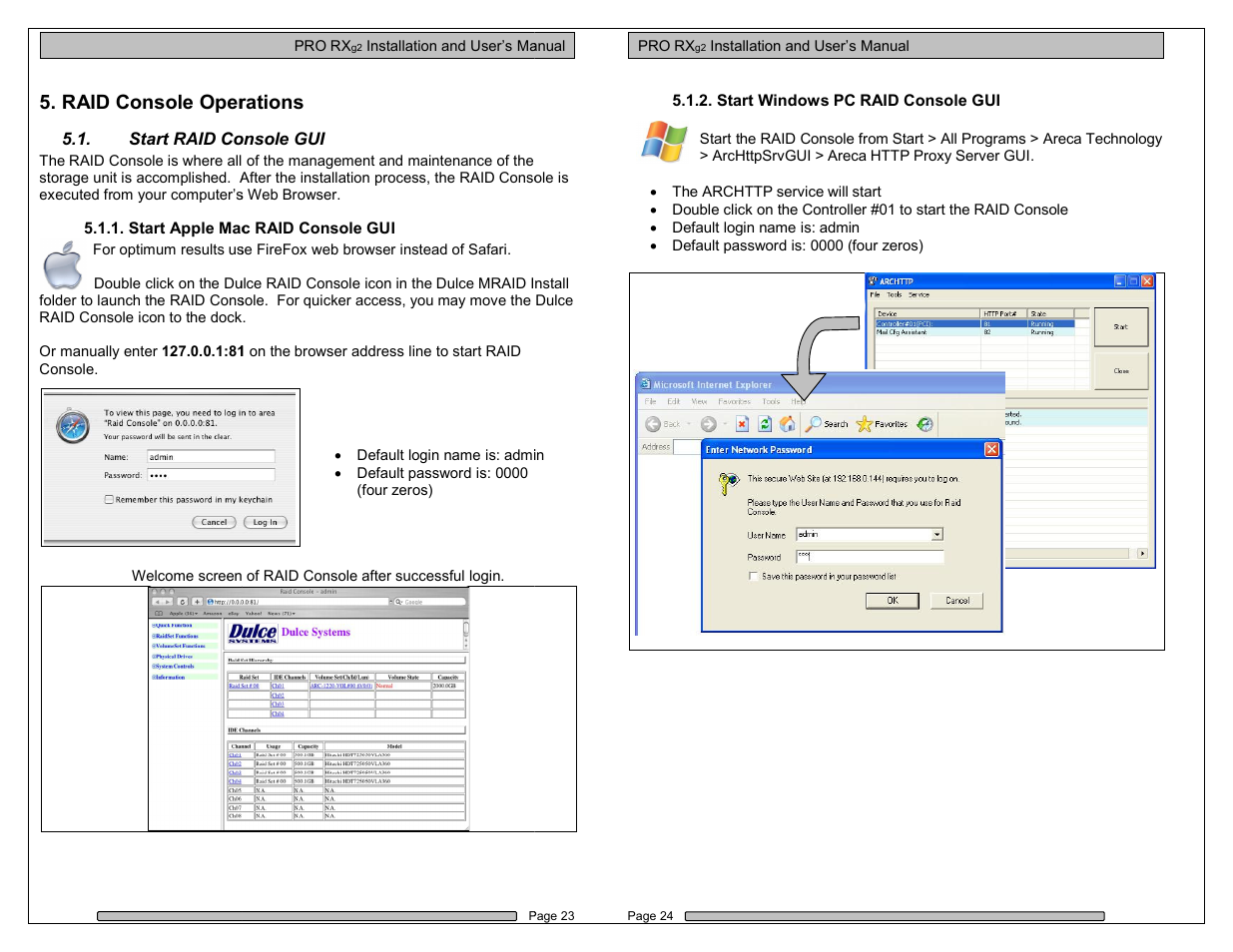Open the ARC-1220-VOL#00 volume set link
The image size is (1233, 952).
coord(341,686)
